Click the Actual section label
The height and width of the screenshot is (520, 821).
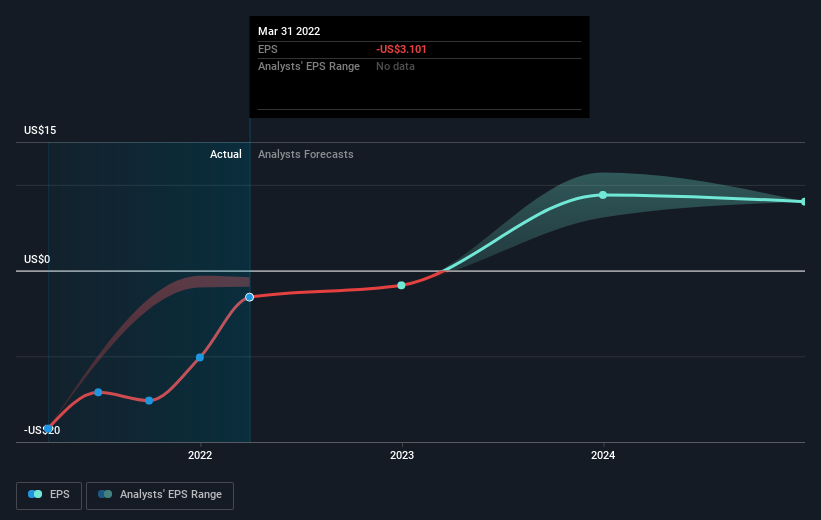click(x=226, y=154)
